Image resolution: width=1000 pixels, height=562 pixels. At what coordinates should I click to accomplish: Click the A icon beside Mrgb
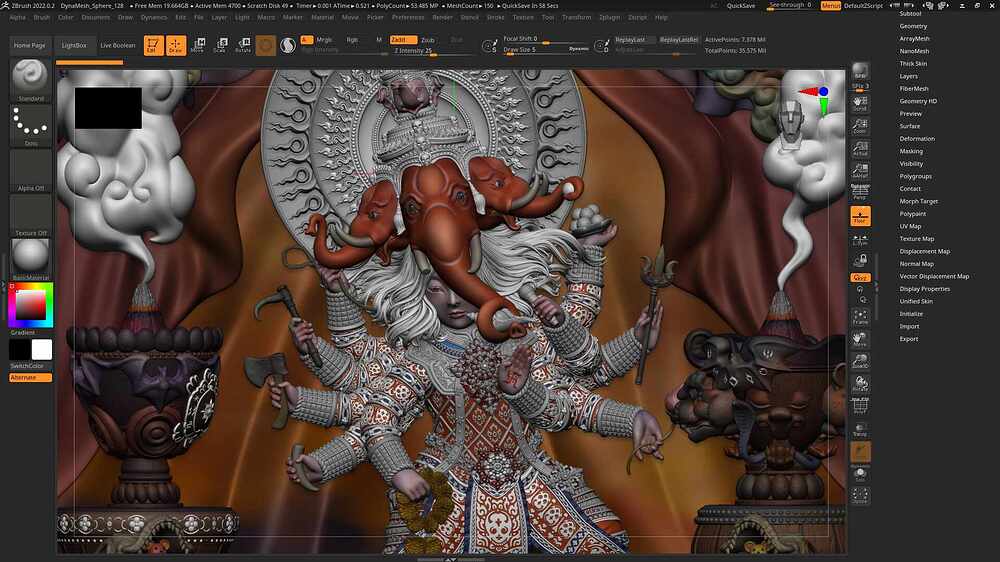[x=307, y=40]
